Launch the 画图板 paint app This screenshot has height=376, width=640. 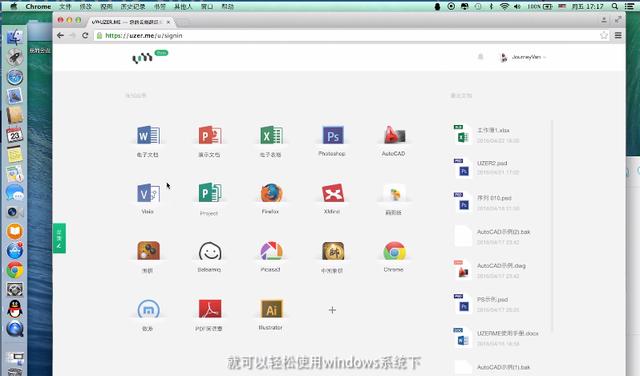tap(394, 193)
